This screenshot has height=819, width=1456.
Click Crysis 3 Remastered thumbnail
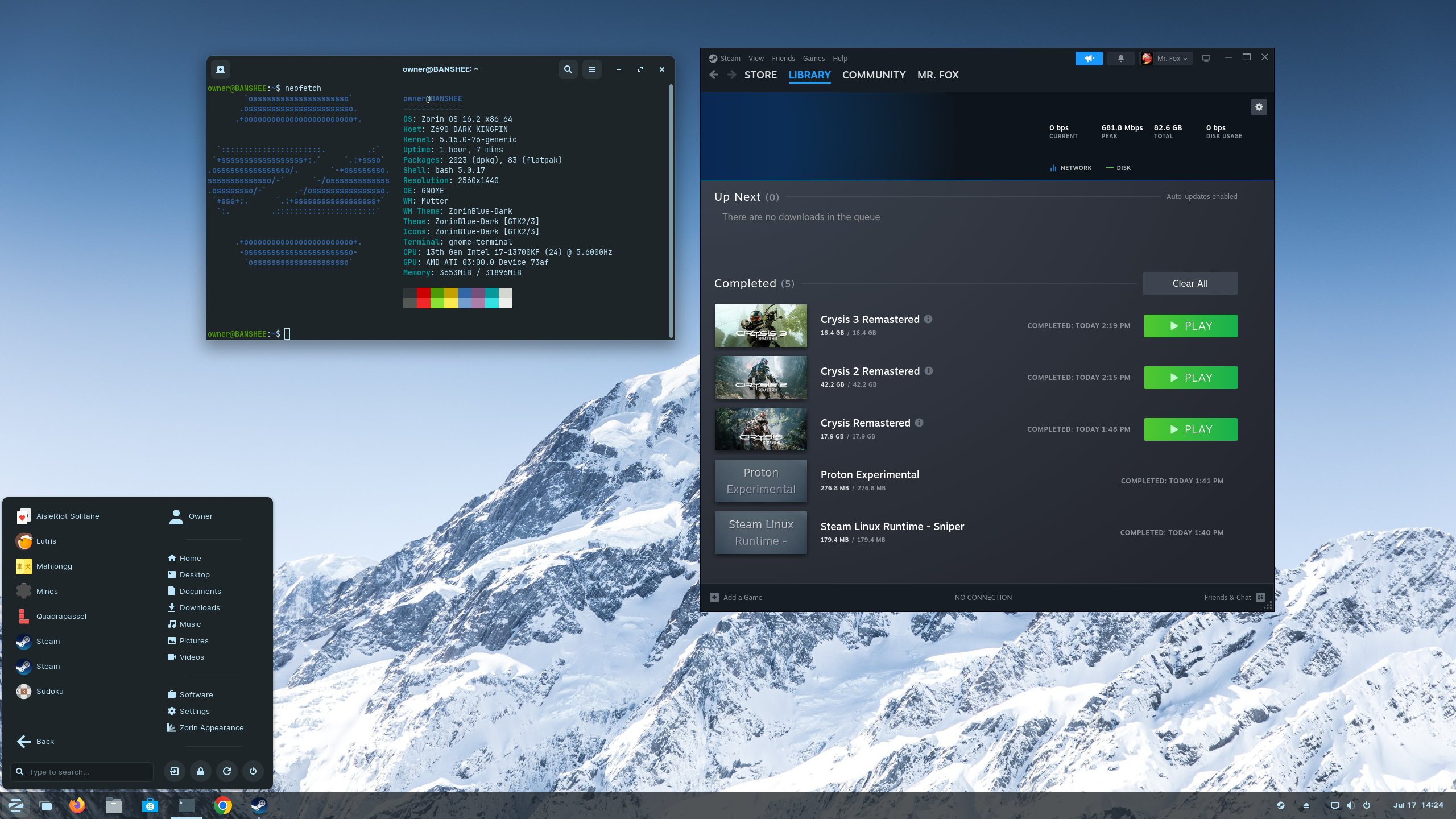click(761, 325)
